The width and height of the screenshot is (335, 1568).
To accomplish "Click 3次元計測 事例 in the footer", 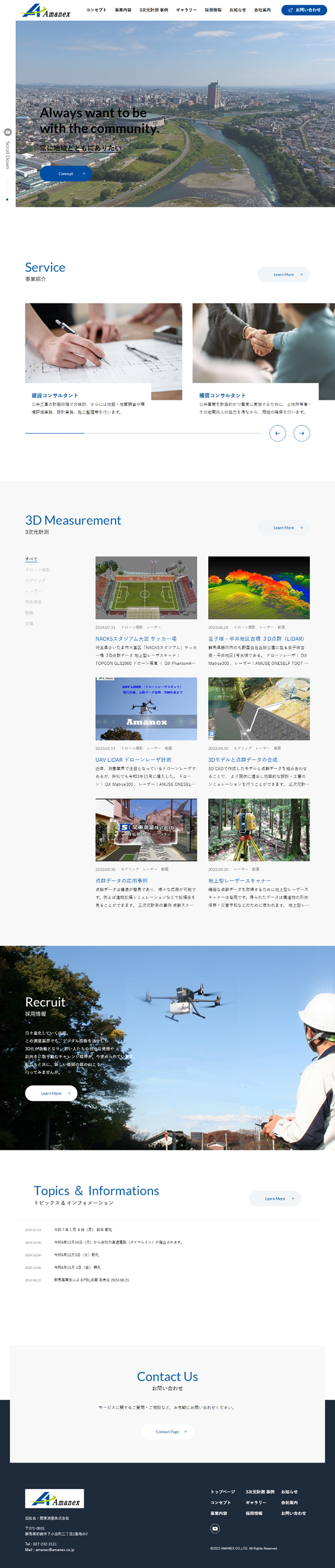I will pos(260,1492).
